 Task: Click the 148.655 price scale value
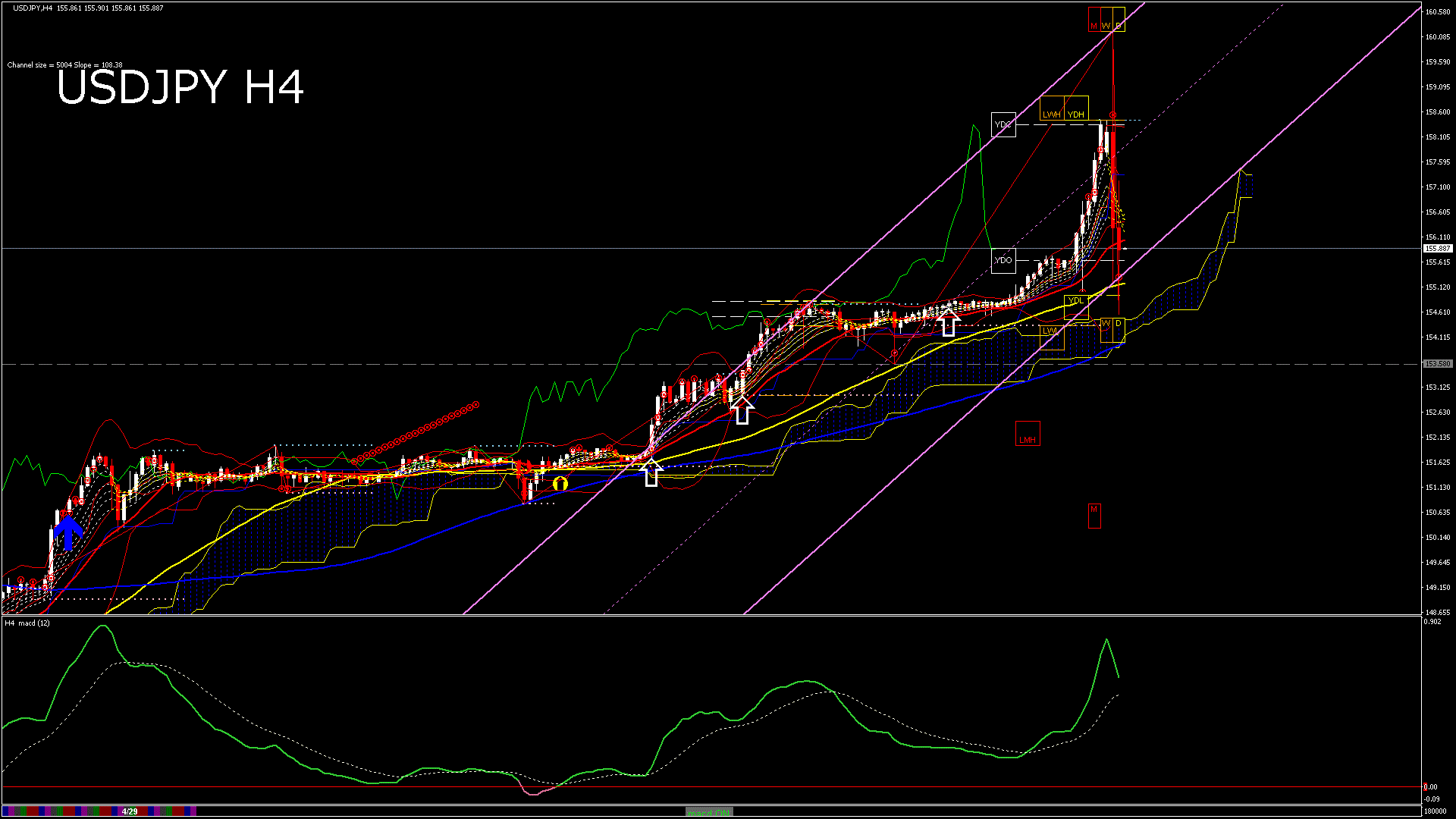pyautogui.click(x=1438, y=613)
